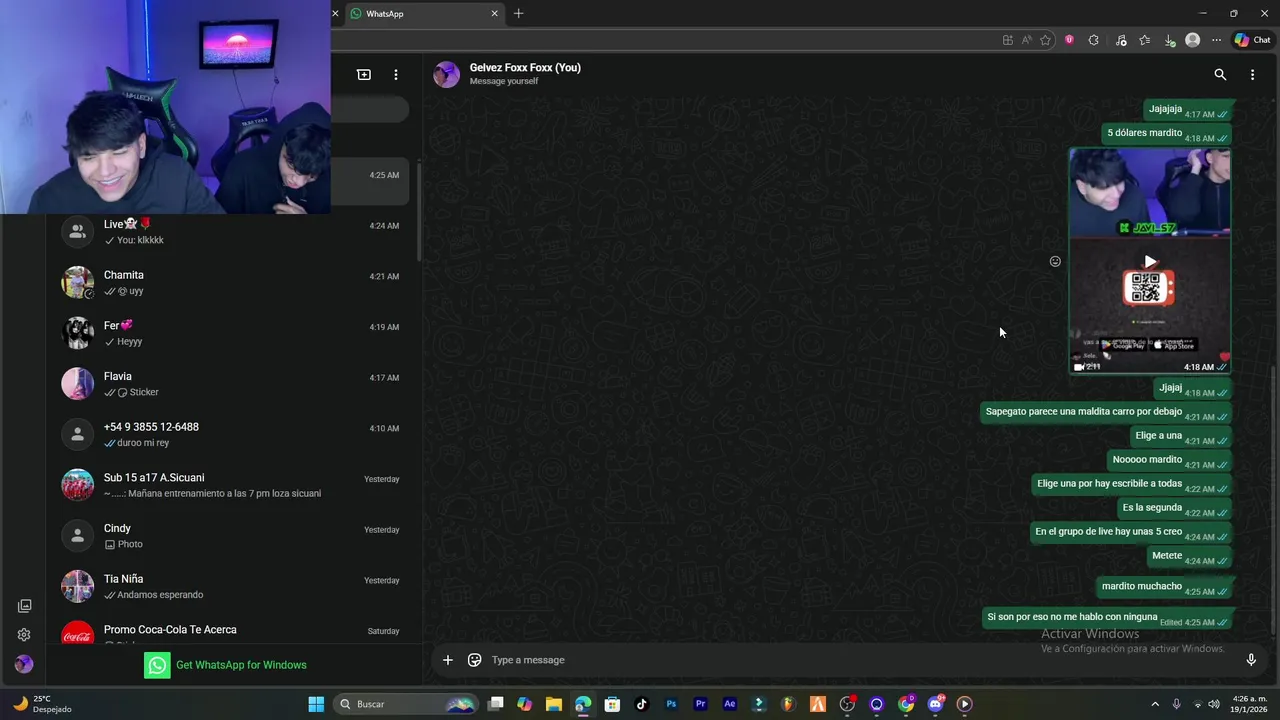Open Premiere Pro from the taskbar

click(x=700, y=704)
